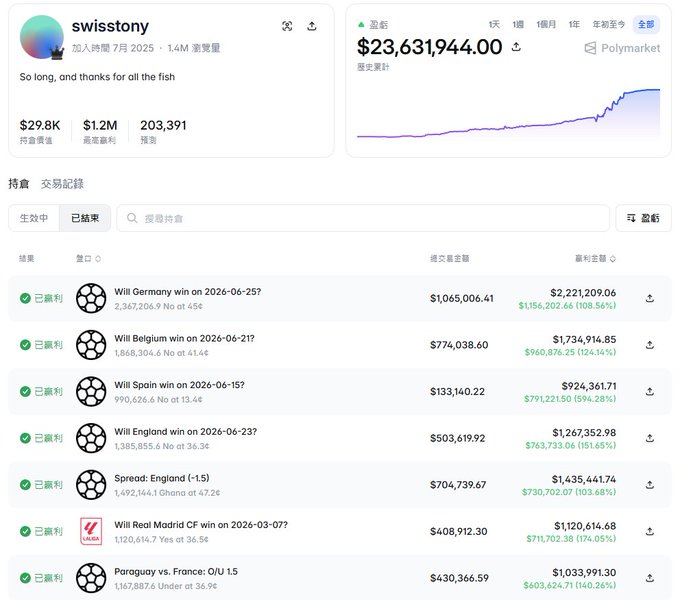Click the soccer ball icon for the Spain market
The height and width of the screenshot is (600, 680).
coord(91,391)
